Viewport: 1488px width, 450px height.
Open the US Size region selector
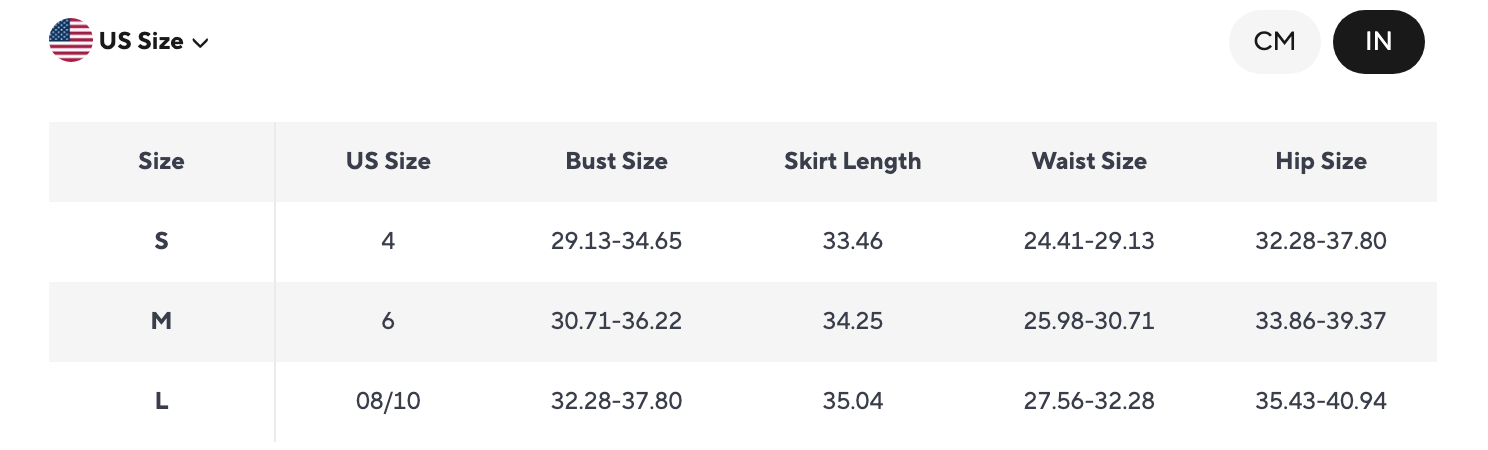click(129, 41)
